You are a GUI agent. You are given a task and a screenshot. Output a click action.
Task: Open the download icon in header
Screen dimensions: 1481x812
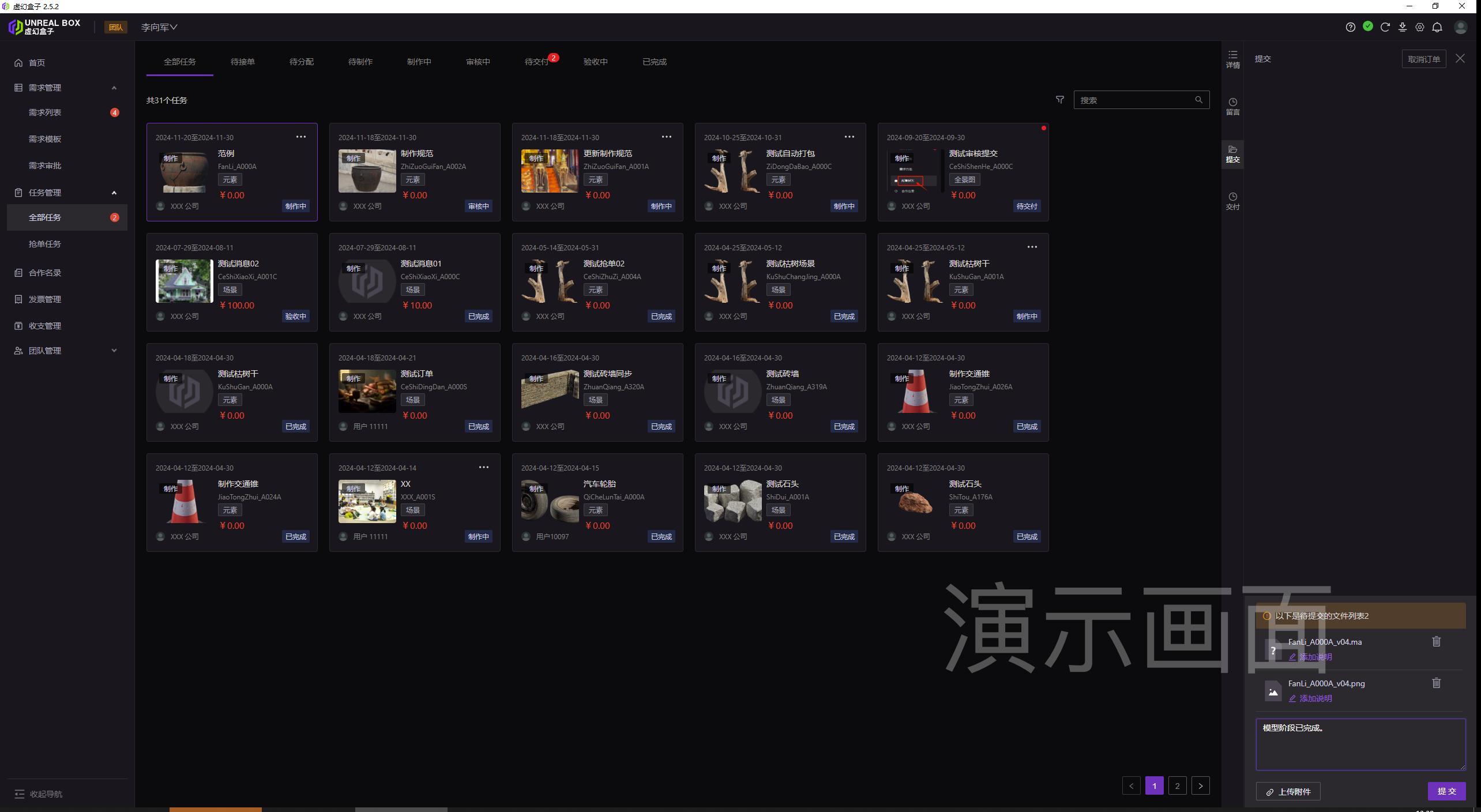pos(1402,27)
